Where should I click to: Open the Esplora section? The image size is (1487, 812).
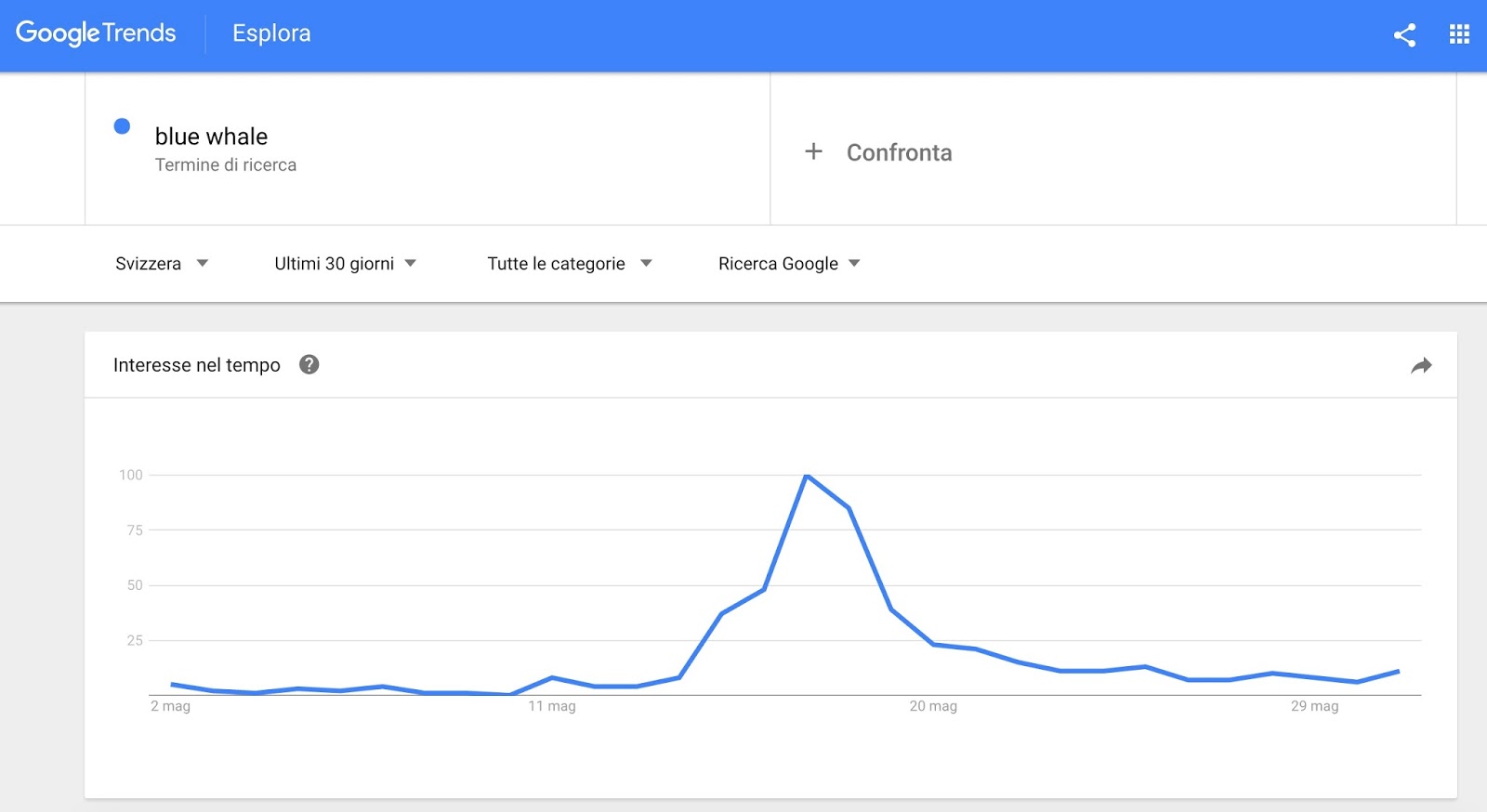click(x=271, y=33)
